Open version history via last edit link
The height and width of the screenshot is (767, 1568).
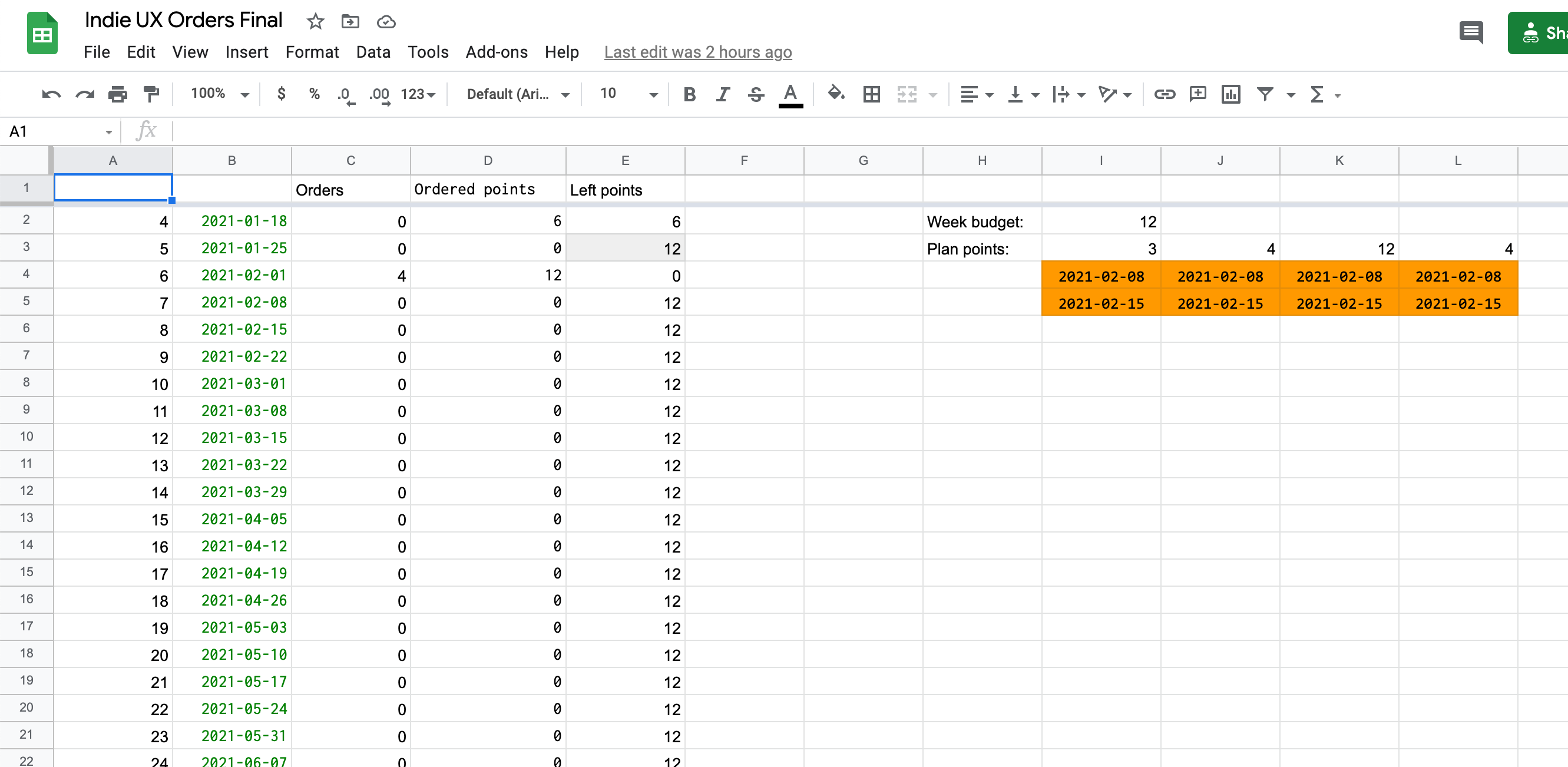pos(697,52)
